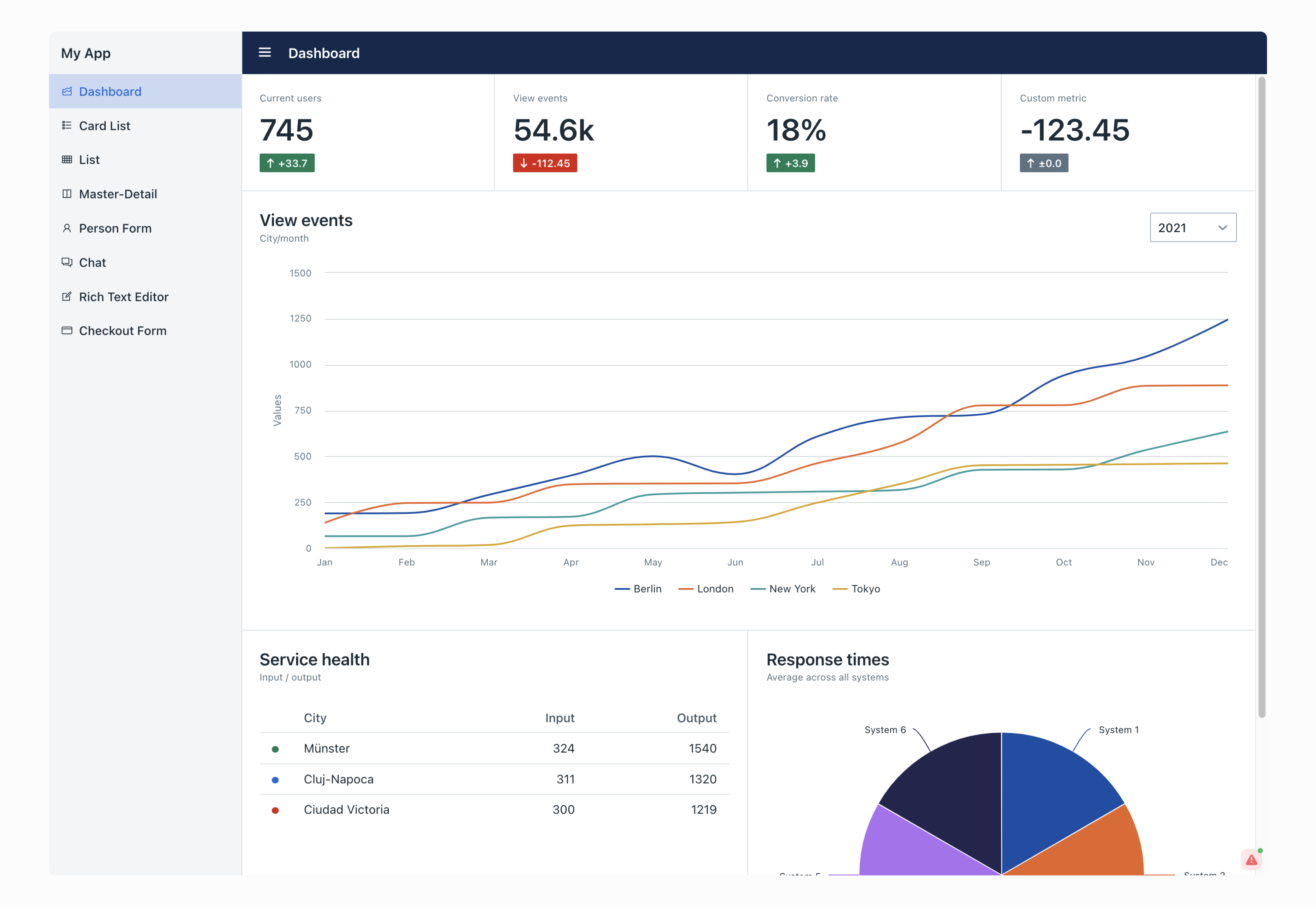1316x907 pixels.
Task: Click the Person Form user icon
Action: [66, 228]
